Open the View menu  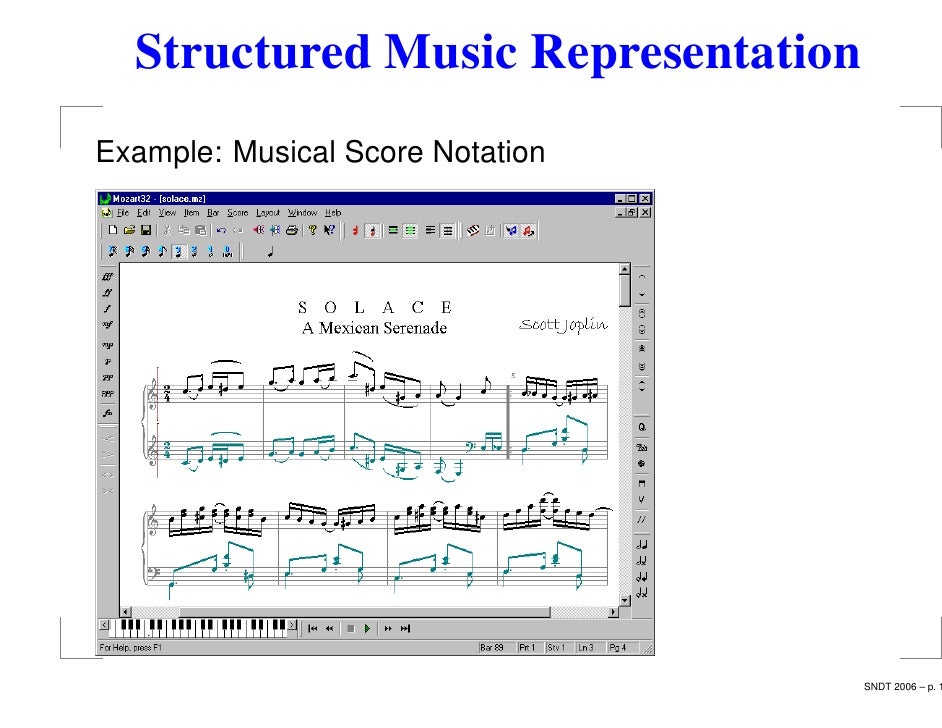[x=167, y=213]
